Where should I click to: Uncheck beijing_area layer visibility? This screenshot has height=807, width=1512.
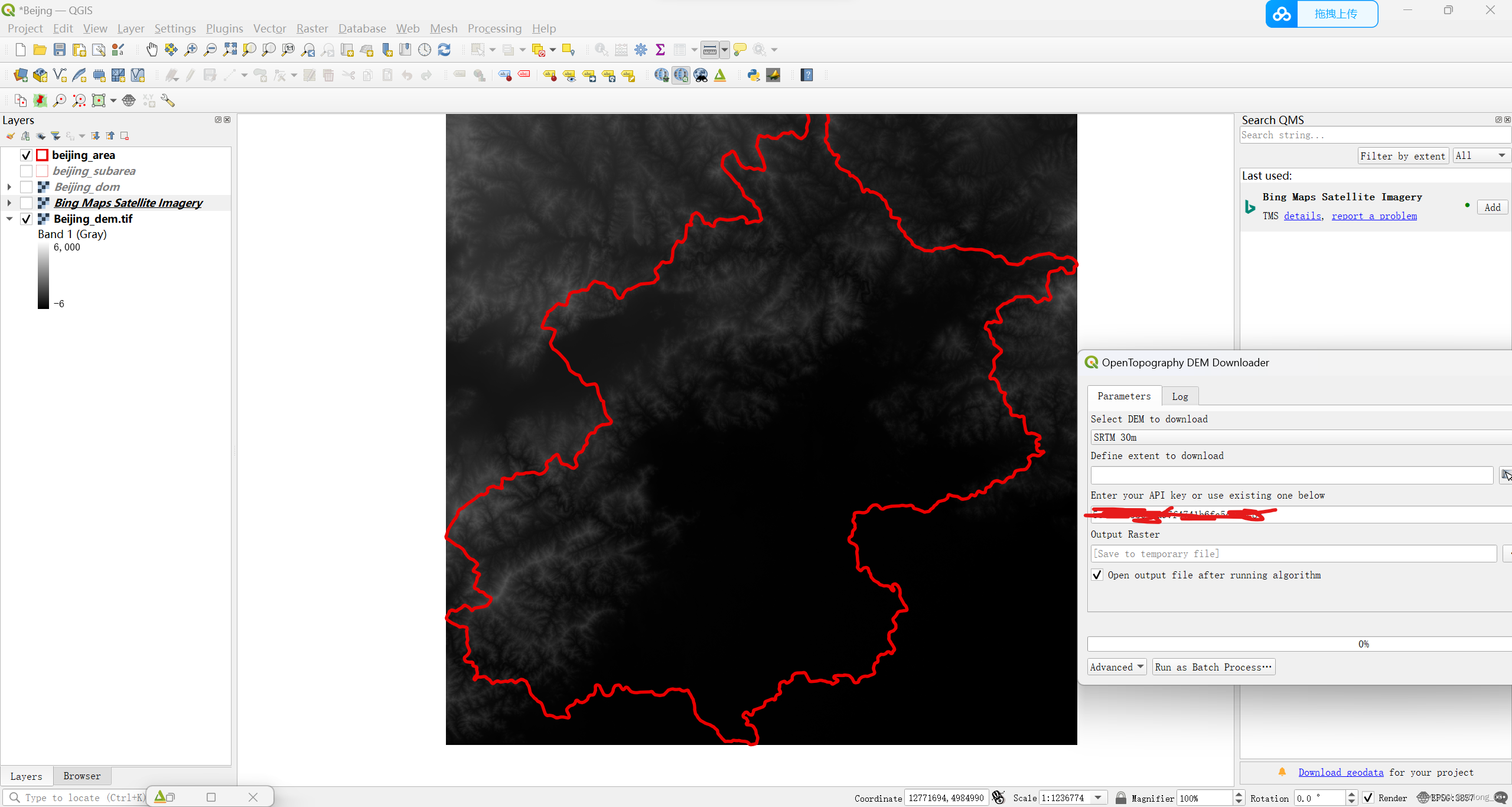click(26, 155)
